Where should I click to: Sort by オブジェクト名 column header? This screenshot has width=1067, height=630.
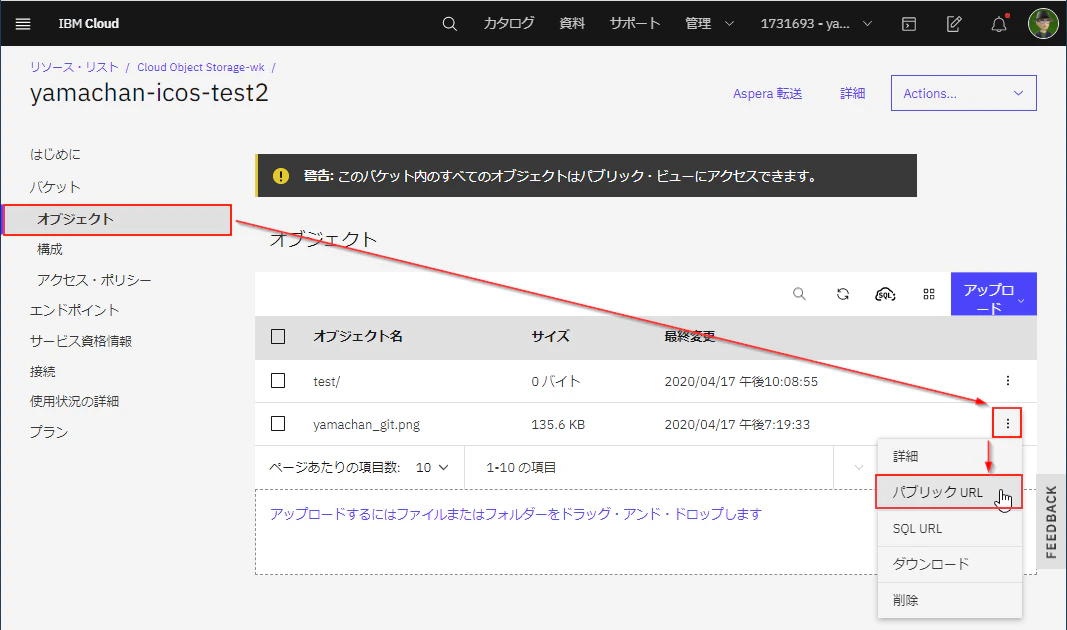point(358,336)
